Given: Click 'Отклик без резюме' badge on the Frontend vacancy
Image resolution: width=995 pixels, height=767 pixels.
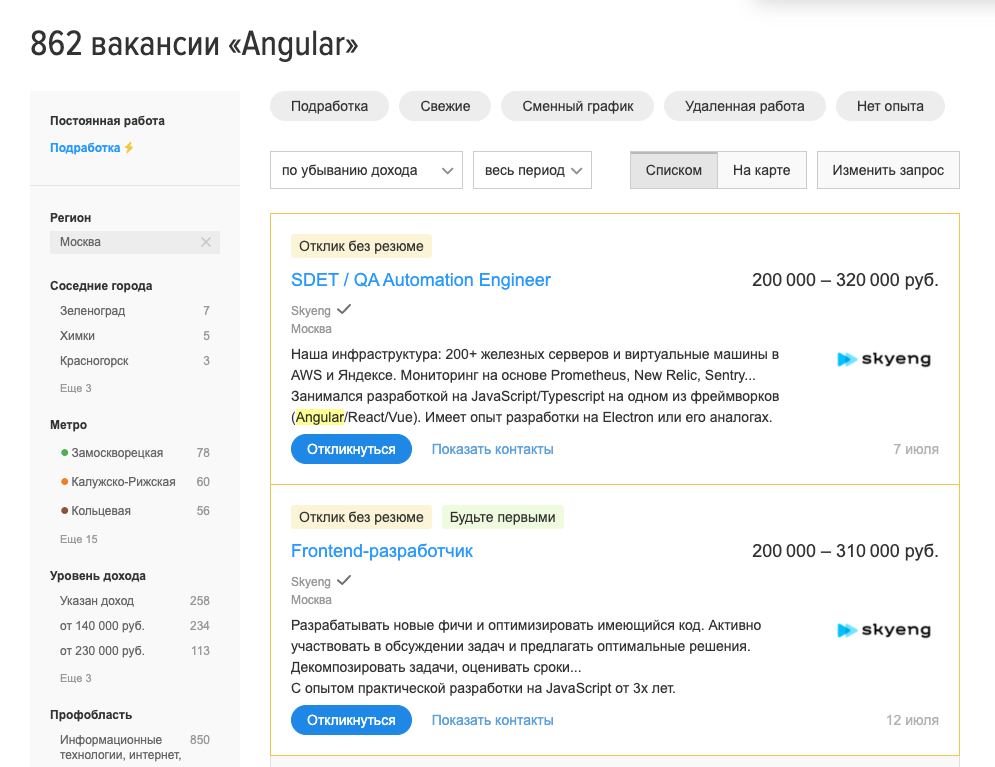Looking at the screenshot, I should [361, 517].
